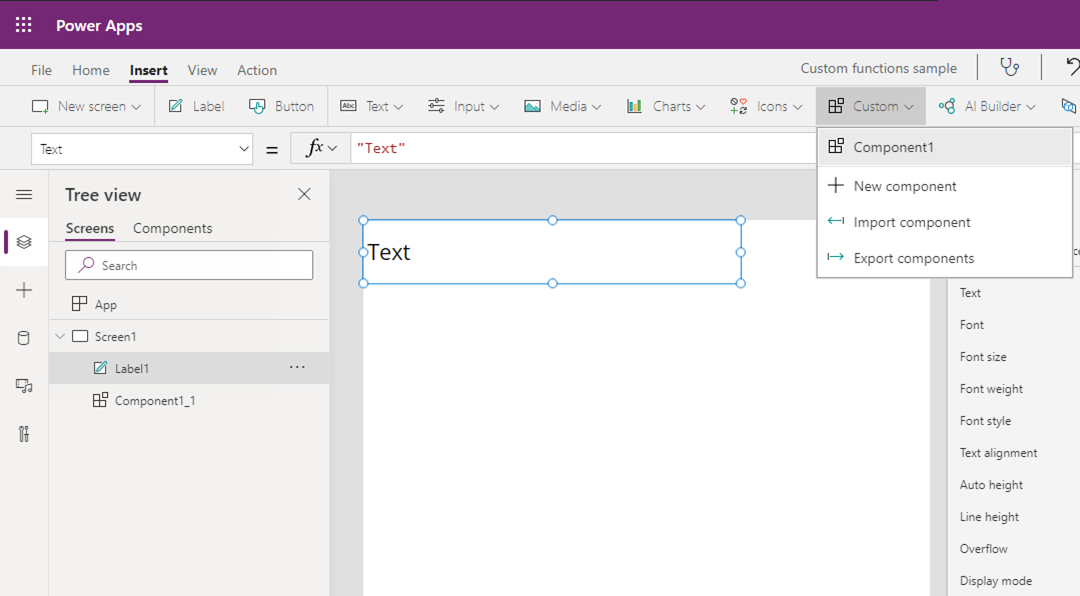Open the Action menu
This screenshot has height=596, width=1080.
tap(256, 70)
